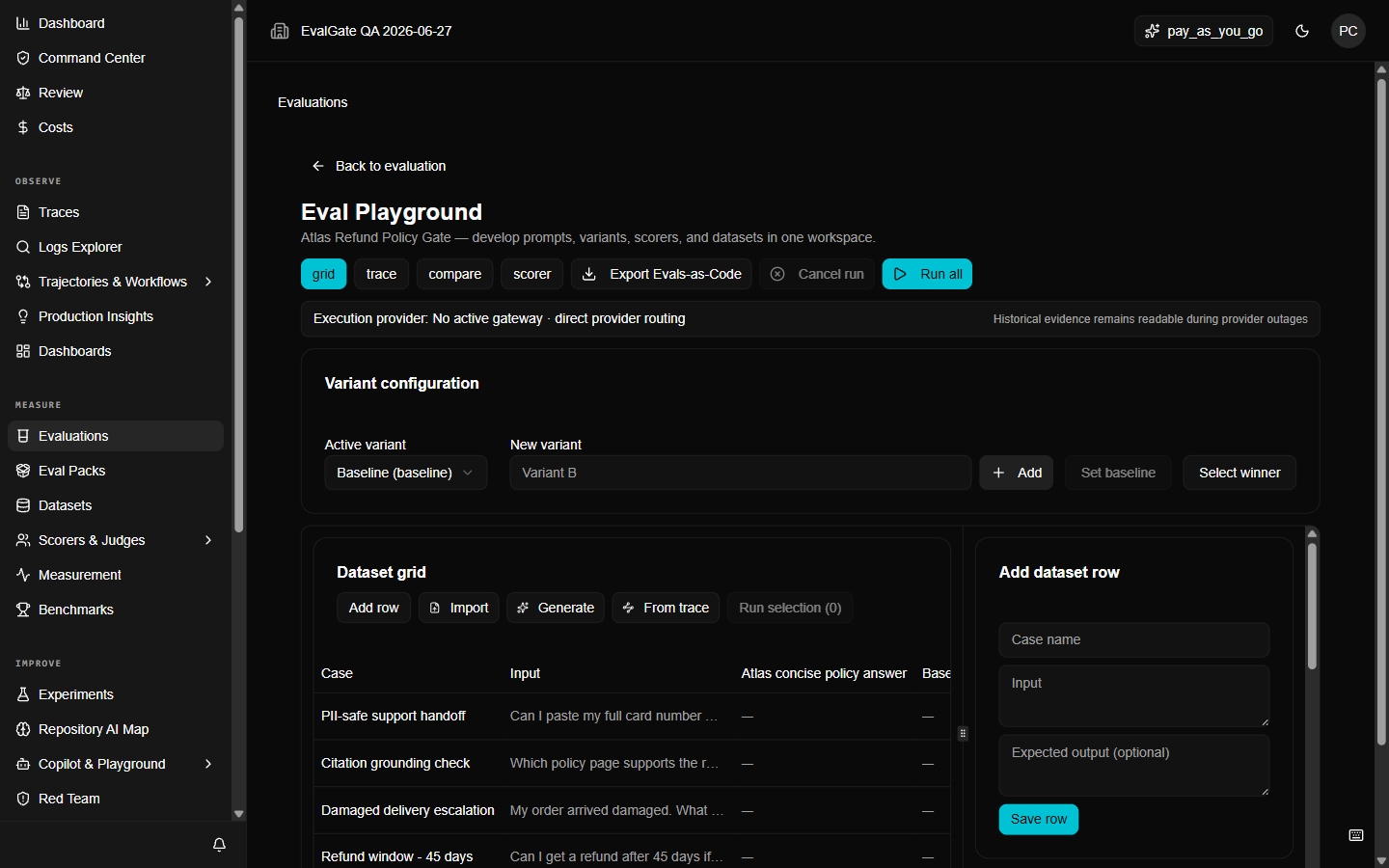The image size is (1389, 868).
Task: Click the Cancel run button
Action: click(x=817, y=274)
